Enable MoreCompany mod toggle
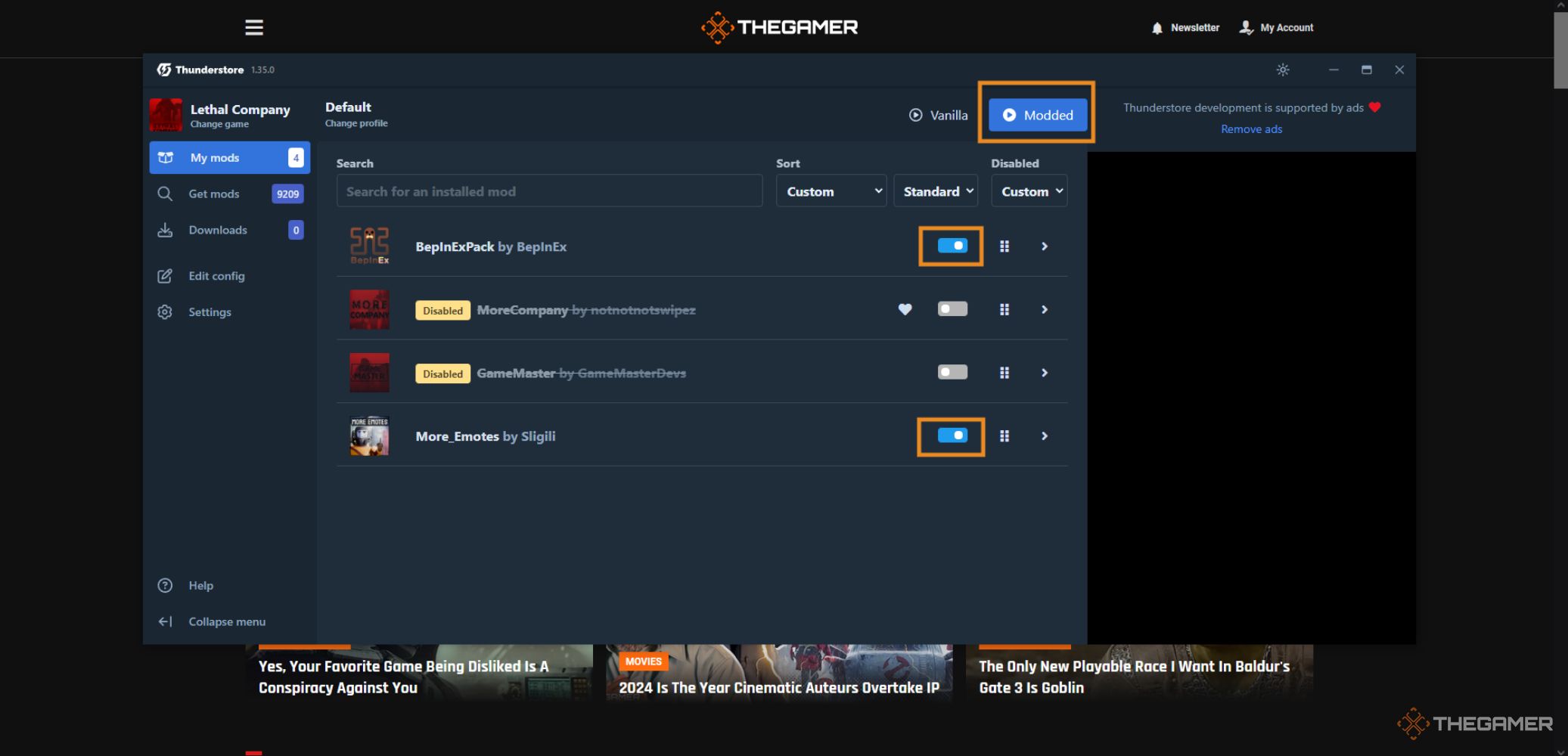The height and width of the screenshot is (756, 1568). pos(952,309)
